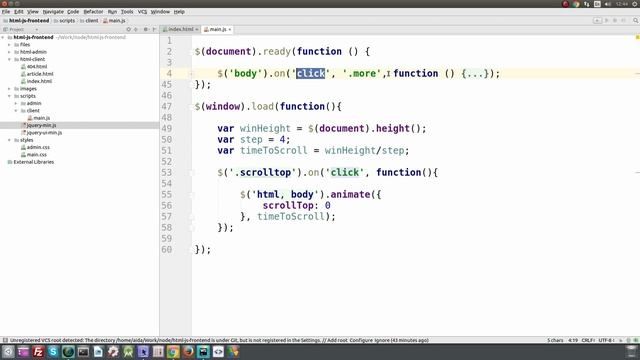Open Android Studio from the taskbar

coord(128,351)
